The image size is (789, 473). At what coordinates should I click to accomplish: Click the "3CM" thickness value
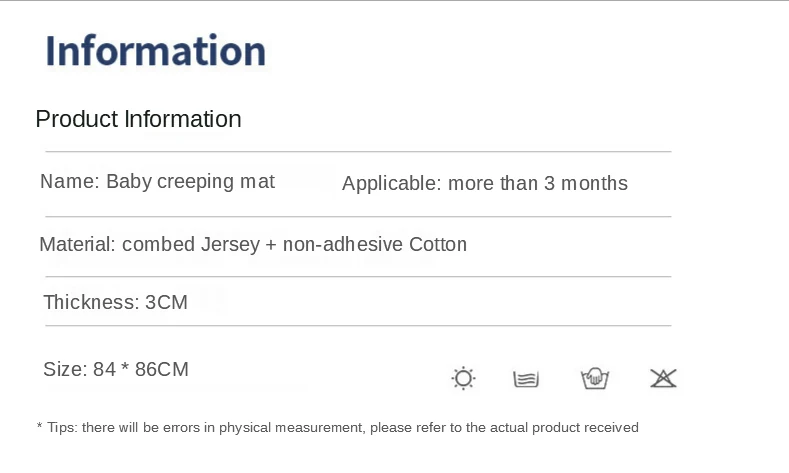166,302
